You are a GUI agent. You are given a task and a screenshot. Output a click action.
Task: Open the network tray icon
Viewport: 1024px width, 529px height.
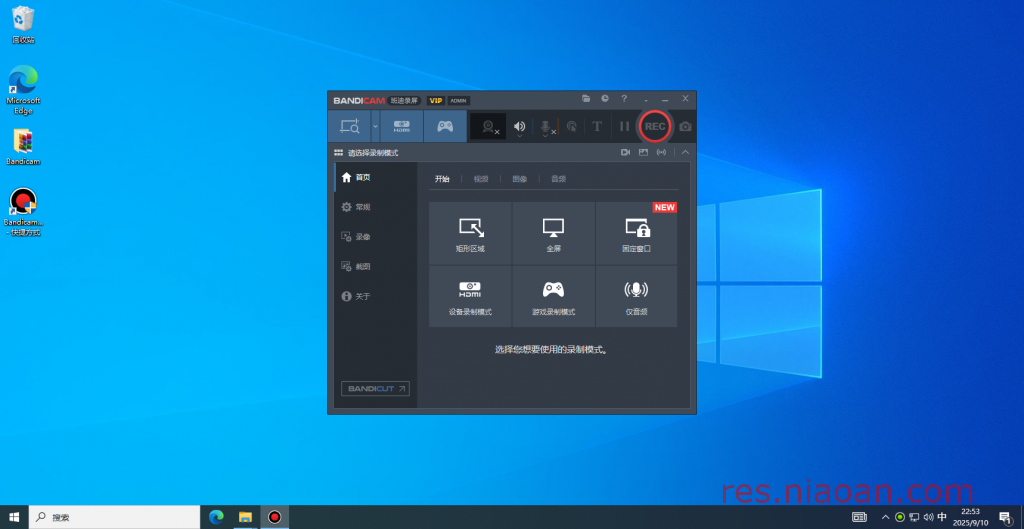pyautogui.click(x=914, y=517)
